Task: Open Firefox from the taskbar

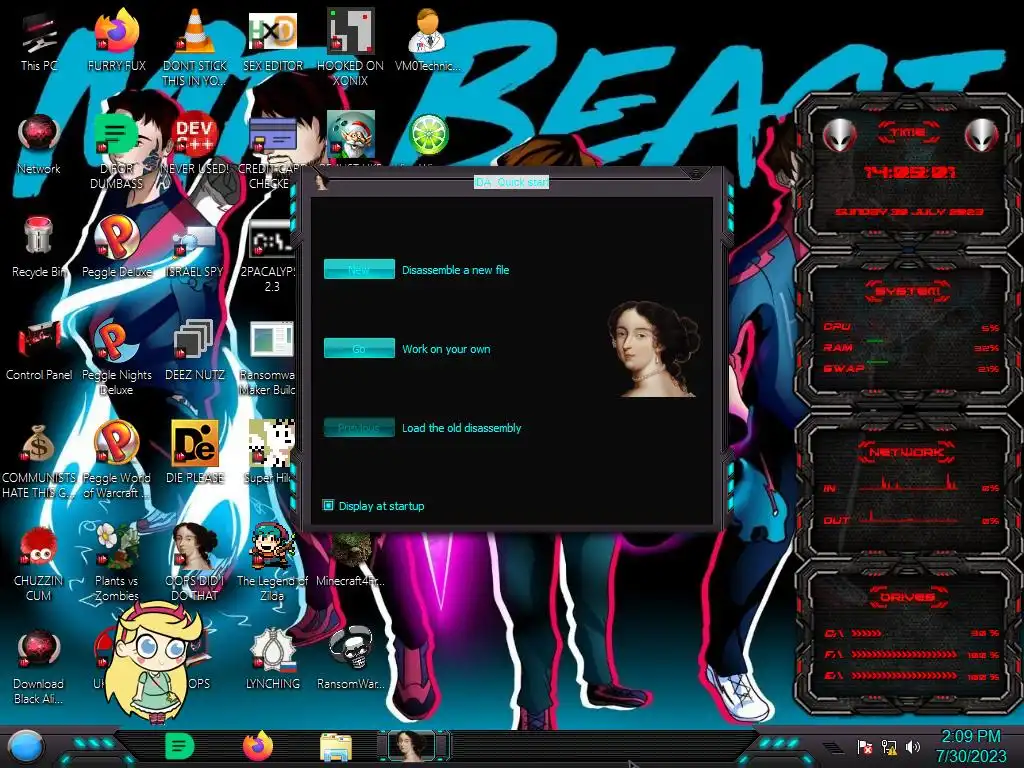Action: pos(258,746)
